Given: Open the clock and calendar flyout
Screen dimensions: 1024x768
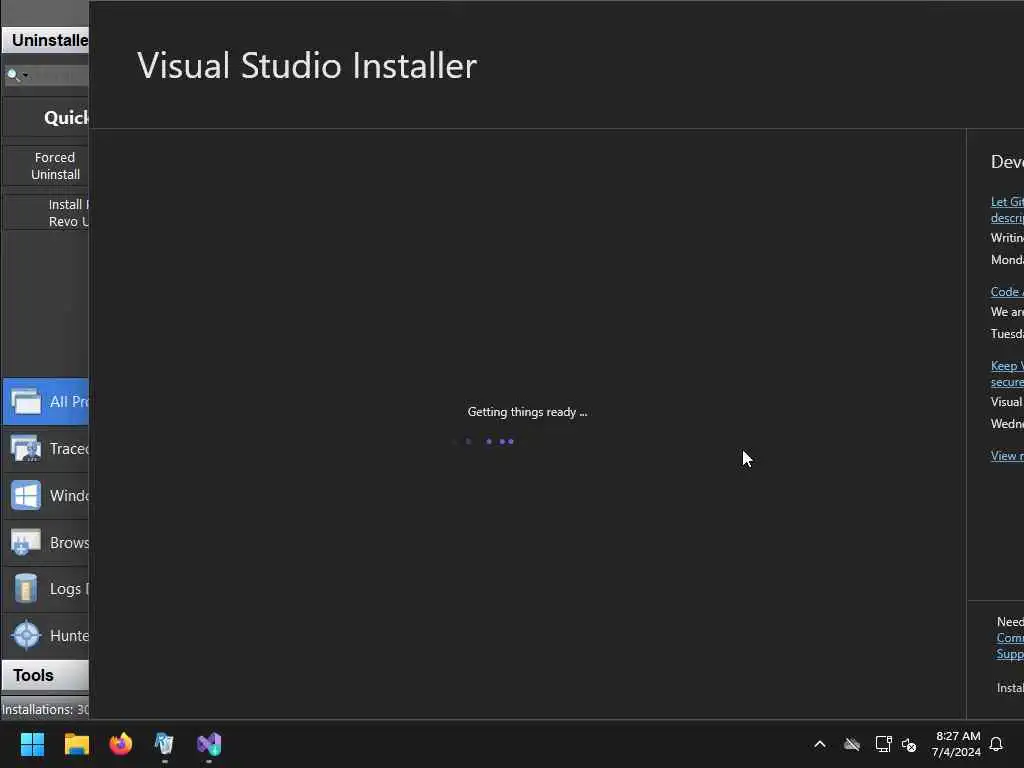Looking at the screenshot, I should pyautogui.click(x=957, y=744).
